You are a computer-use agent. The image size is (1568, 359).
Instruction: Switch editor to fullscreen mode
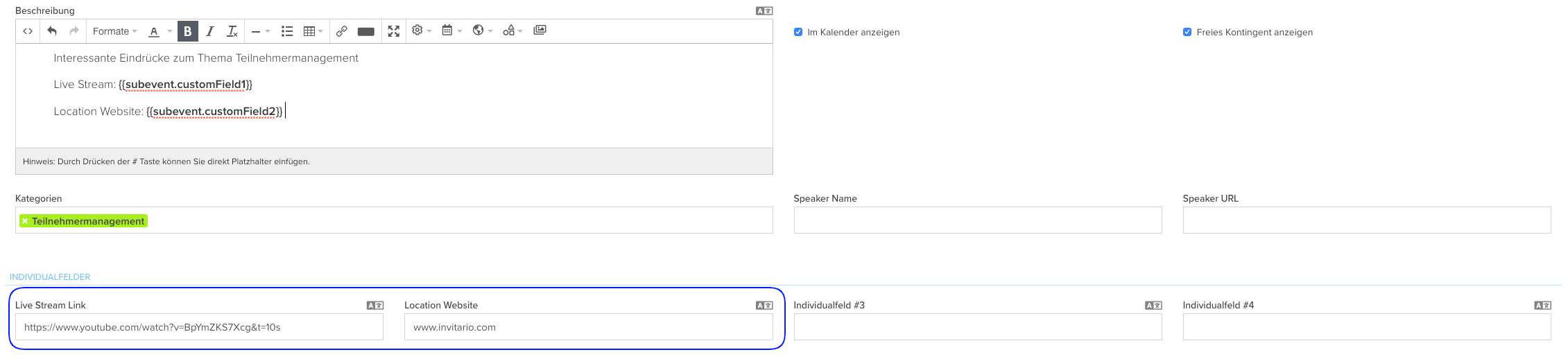click(394, 31)
